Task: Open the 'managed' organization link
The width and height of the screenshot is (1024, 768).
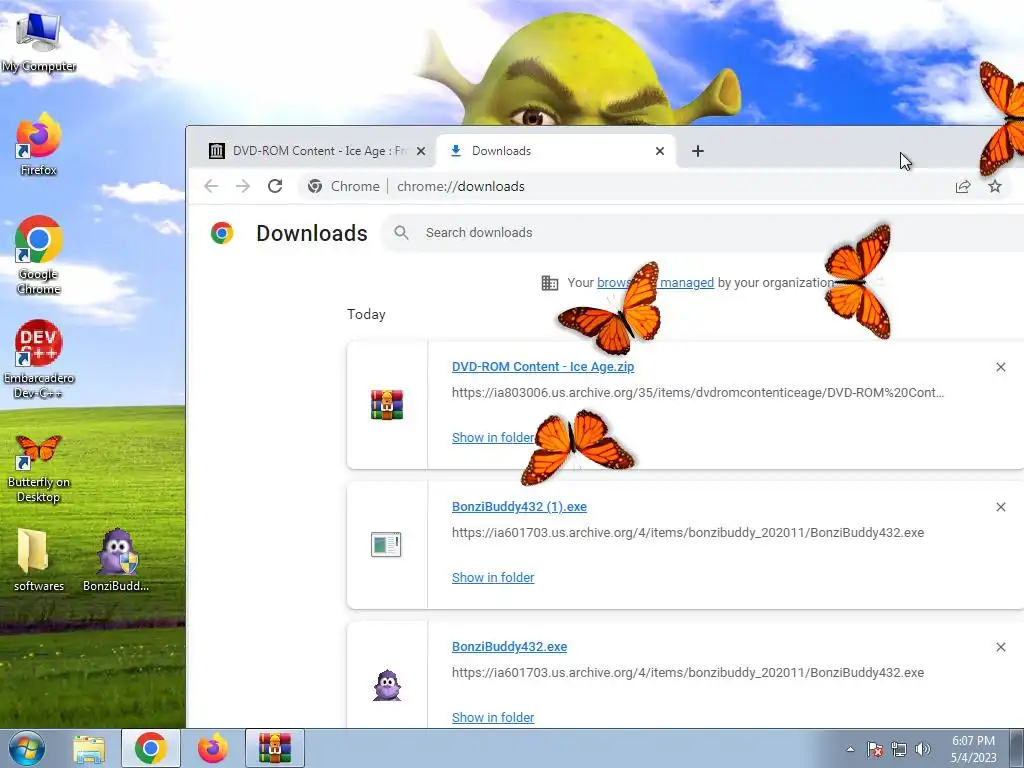Action: pyautogui.click(x=686, y=283)
